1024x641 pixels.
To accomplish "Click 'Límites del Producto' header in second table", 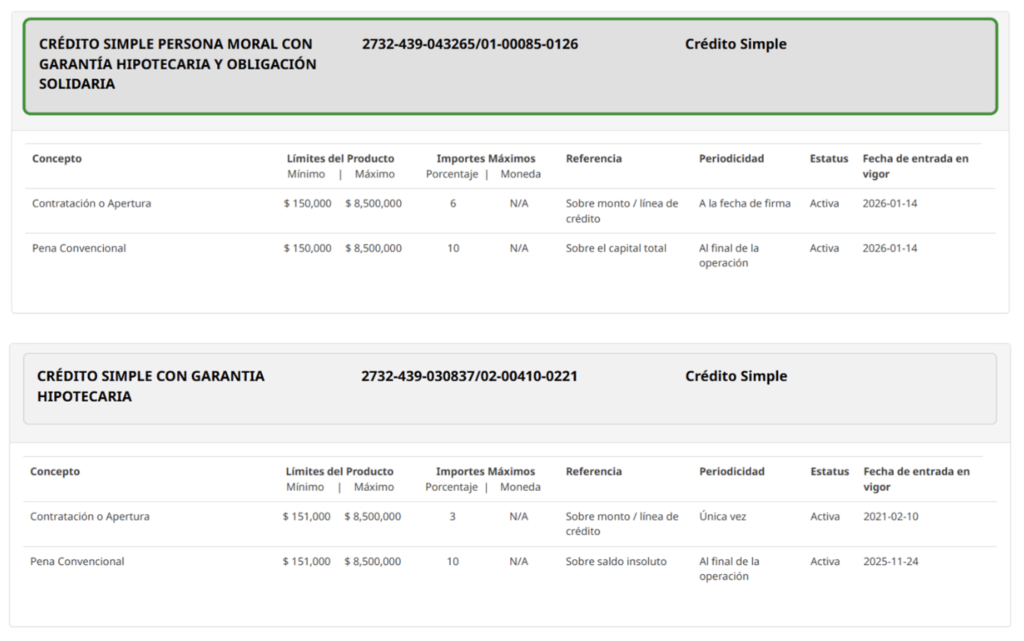I will point(339,472).
